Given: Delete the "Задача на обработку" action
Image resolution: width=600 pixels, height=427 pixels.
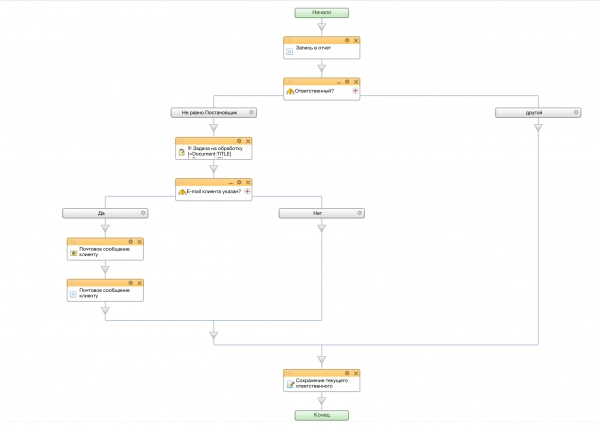Looking at the screenshot, I should [x=247, y=141].
